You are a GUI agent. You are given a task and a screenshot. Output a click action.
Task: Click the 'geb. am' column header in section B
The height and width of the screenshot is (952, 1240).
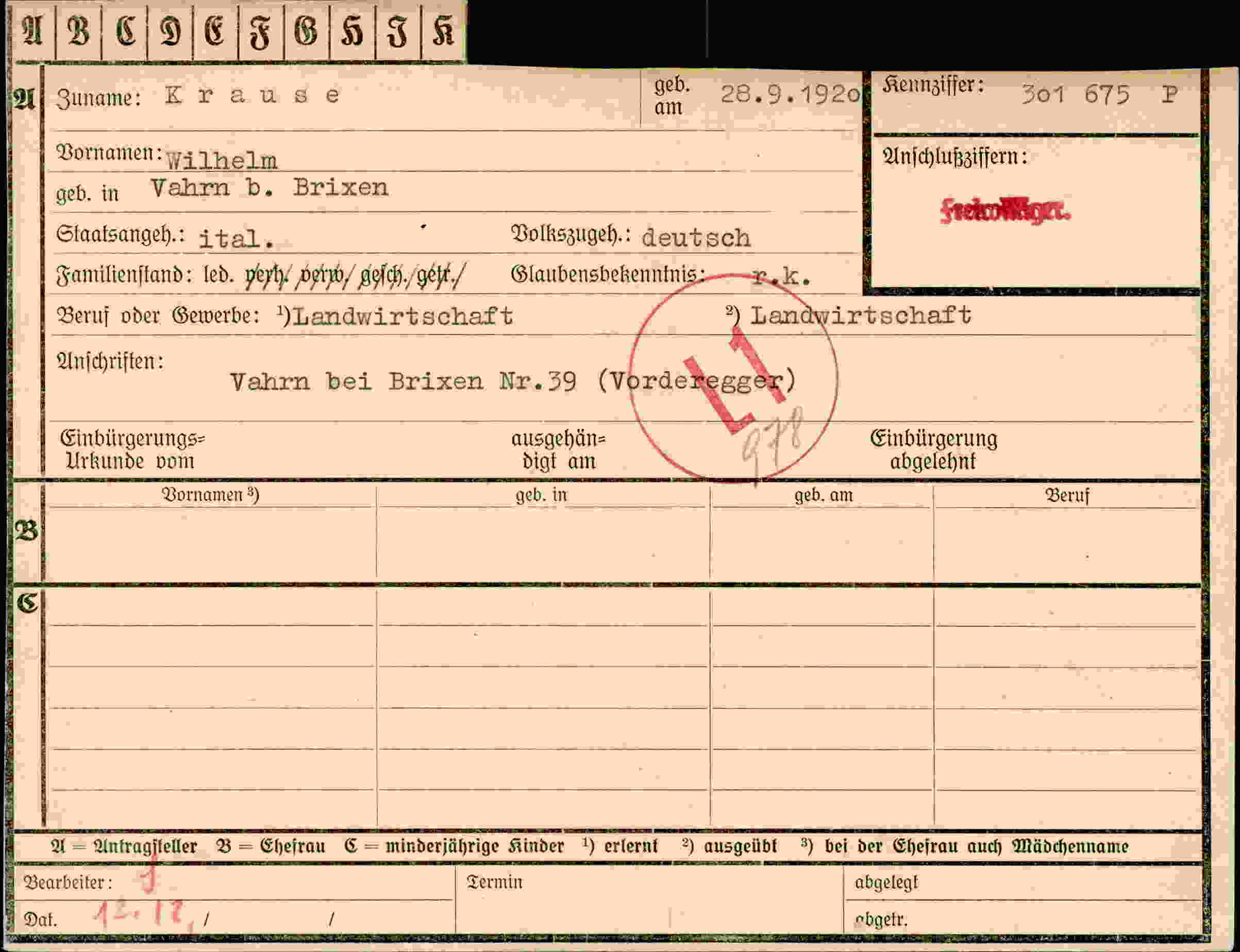(x=823, y=495)
